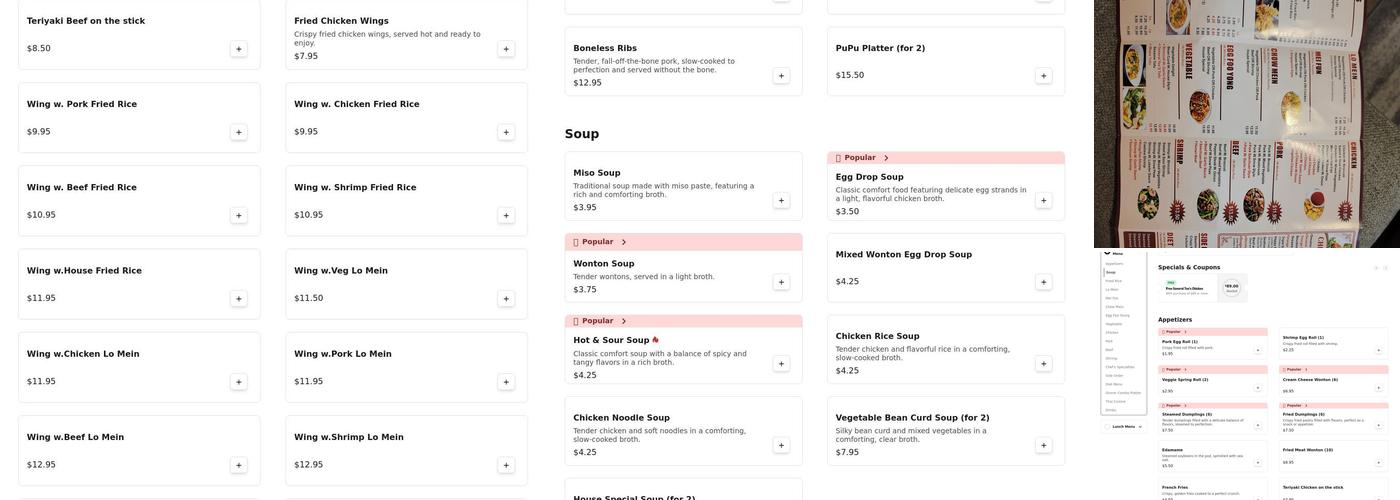Add Hot & Sour Soup to order
Viewport: 1400px width, 500px height.
coord(781,364)
